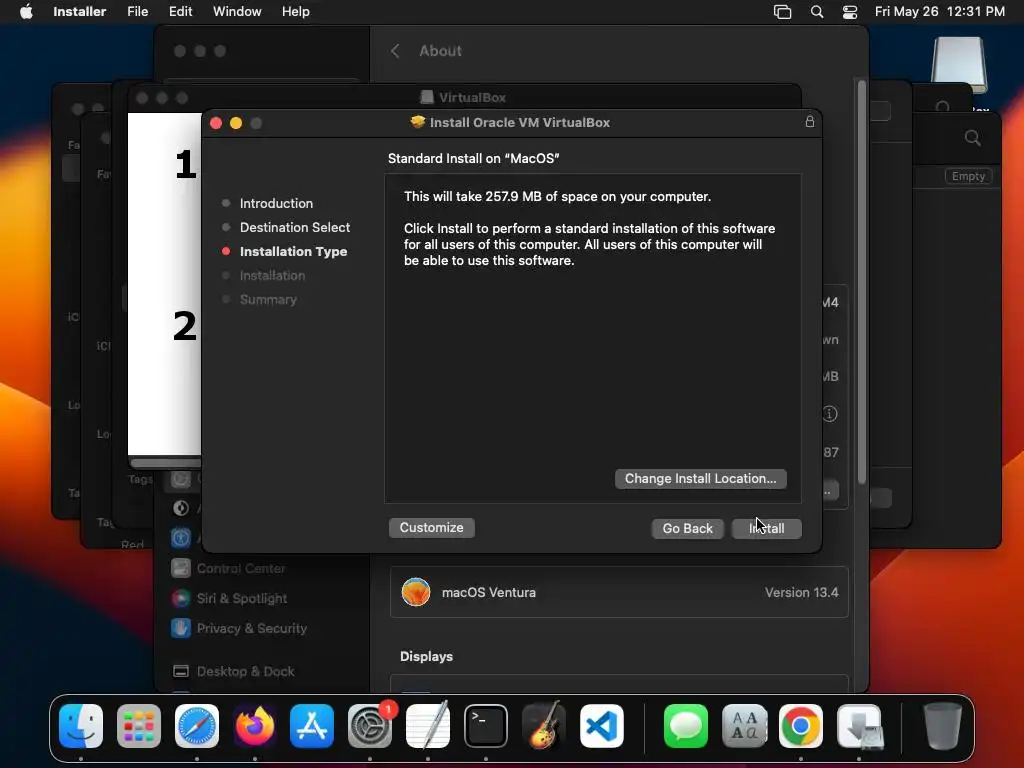Click the Install button

766,528
